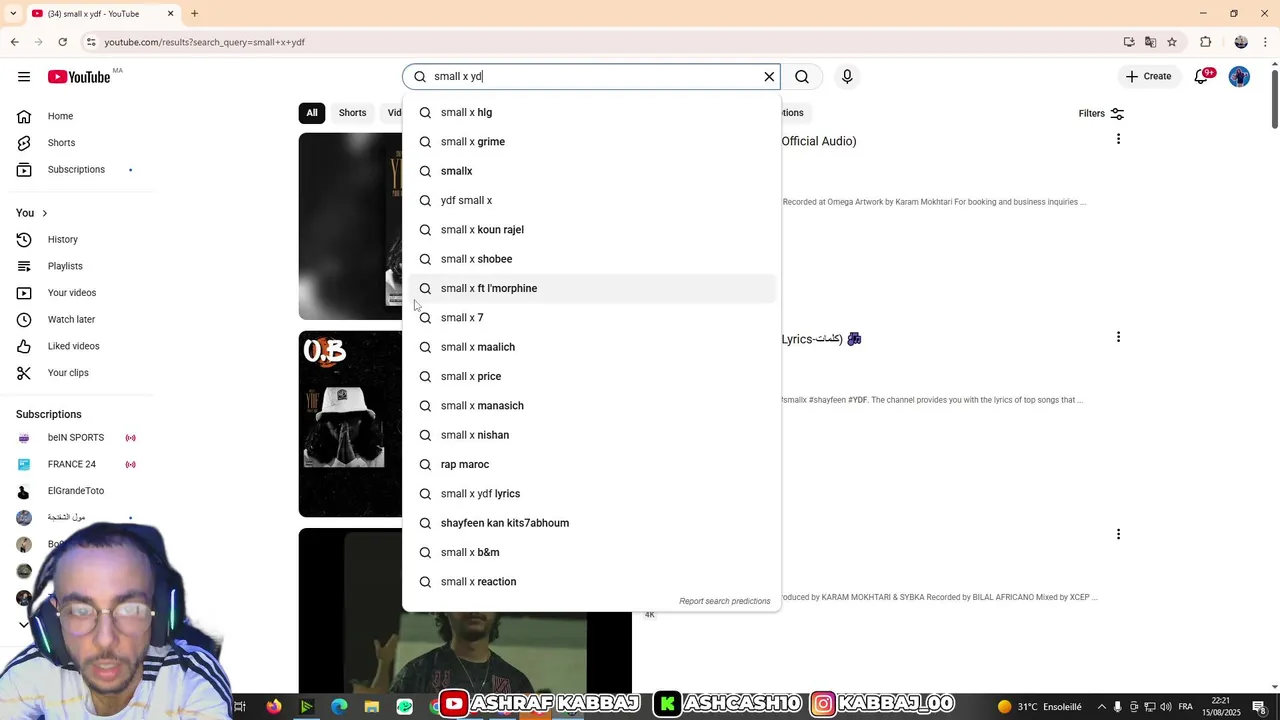Open the weather widget showing 31°C Ensoleillé

1038,707
